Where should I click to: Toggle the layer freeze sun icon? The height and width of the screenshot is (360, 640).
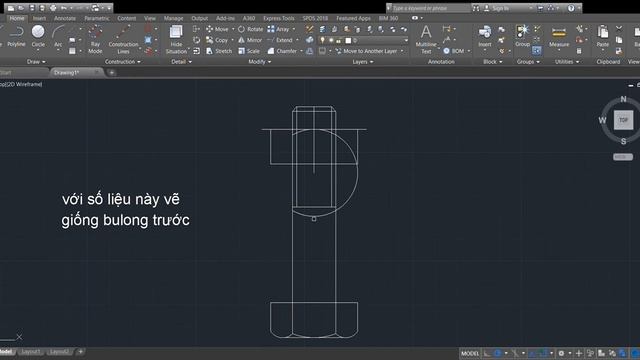point(331,40)
